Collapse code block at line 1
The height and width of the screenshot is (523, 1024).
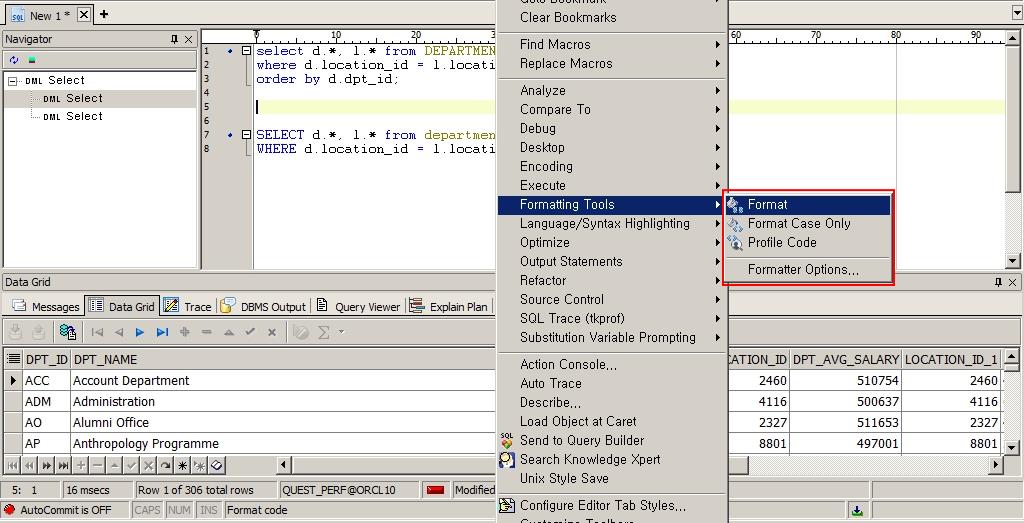pos(246,51)
